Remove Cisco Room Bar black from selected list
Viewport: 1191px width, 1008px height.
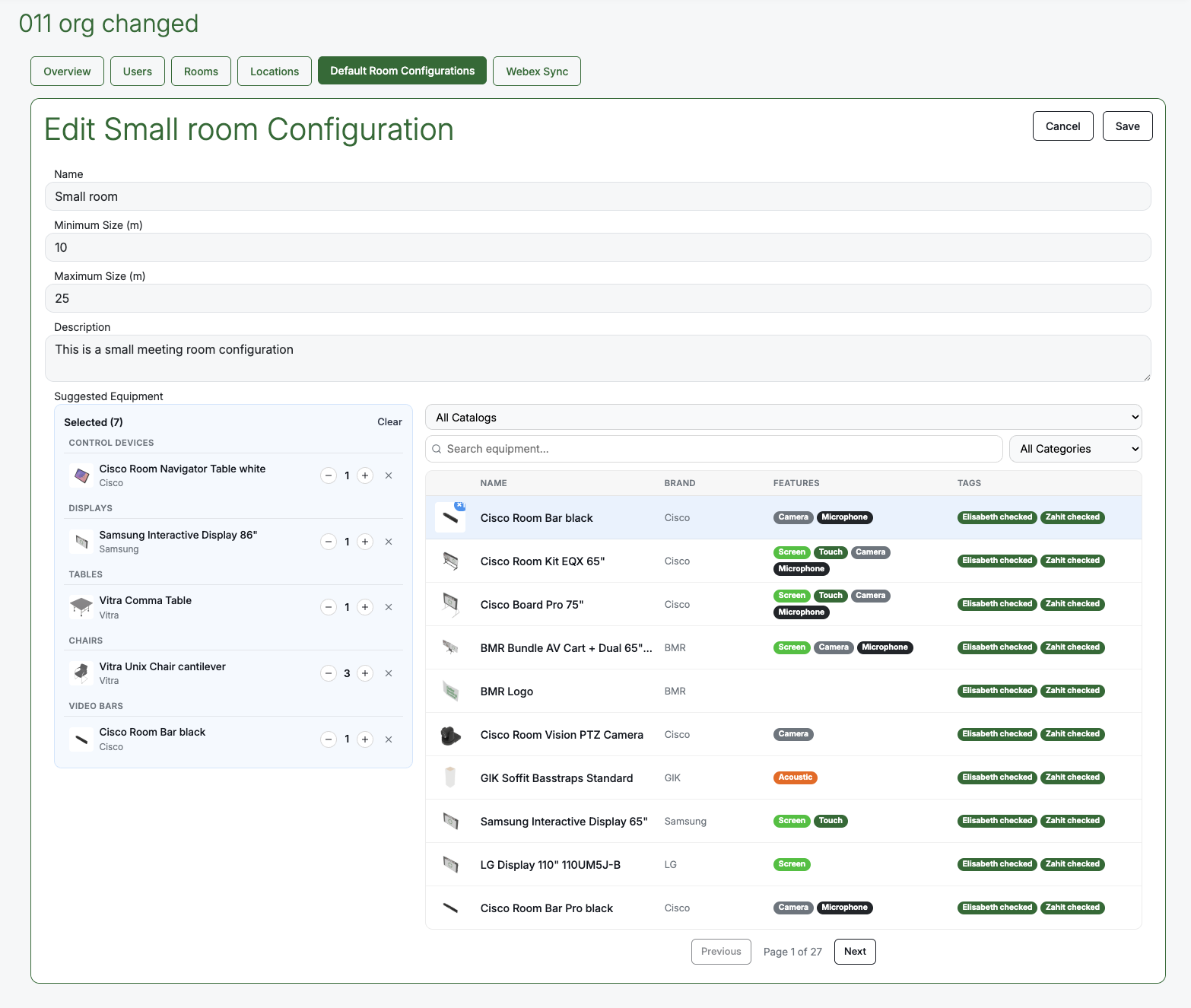point(389,739)
